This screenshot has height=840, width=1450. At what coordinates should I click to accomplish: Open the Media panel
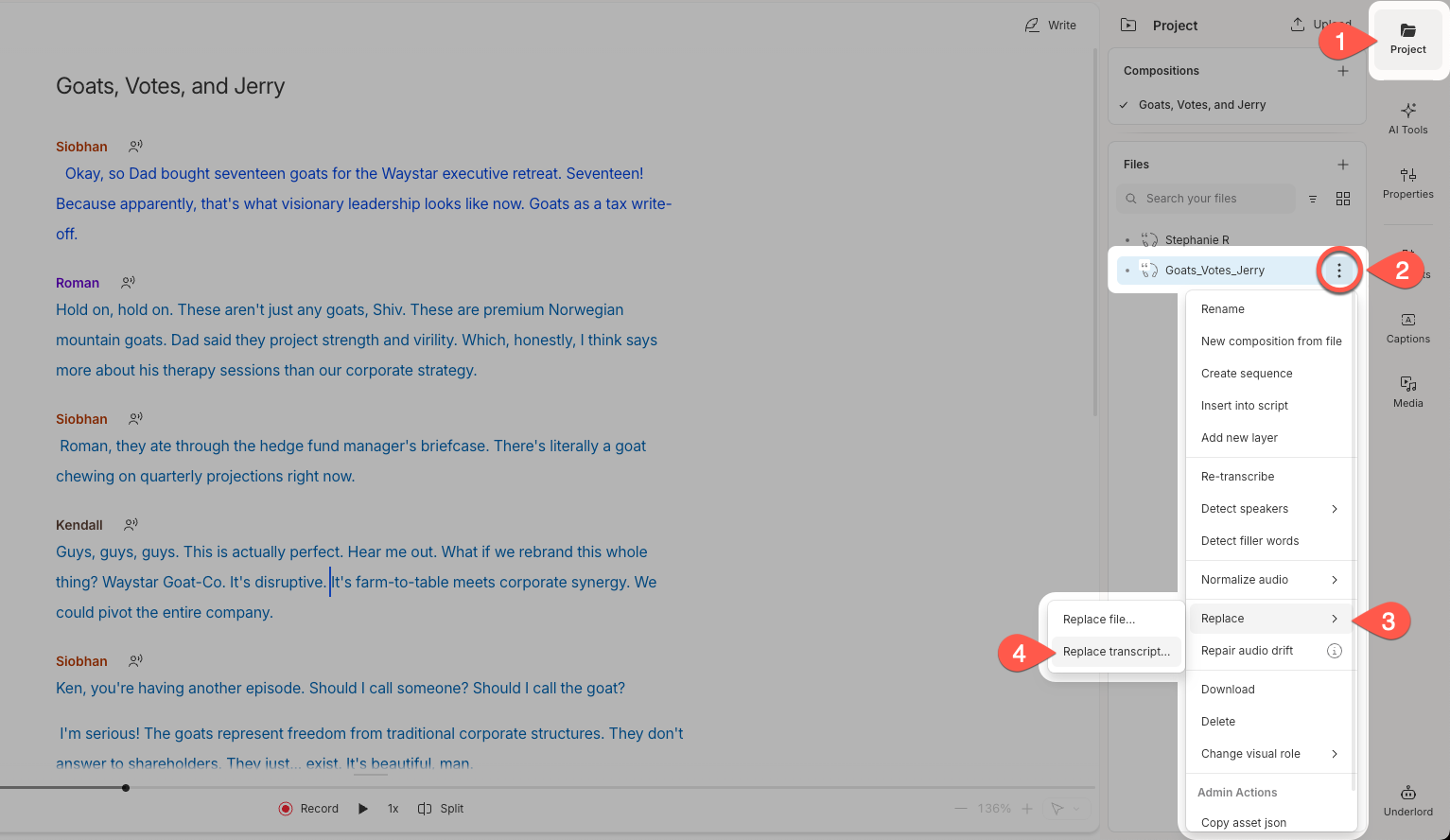1407,391
